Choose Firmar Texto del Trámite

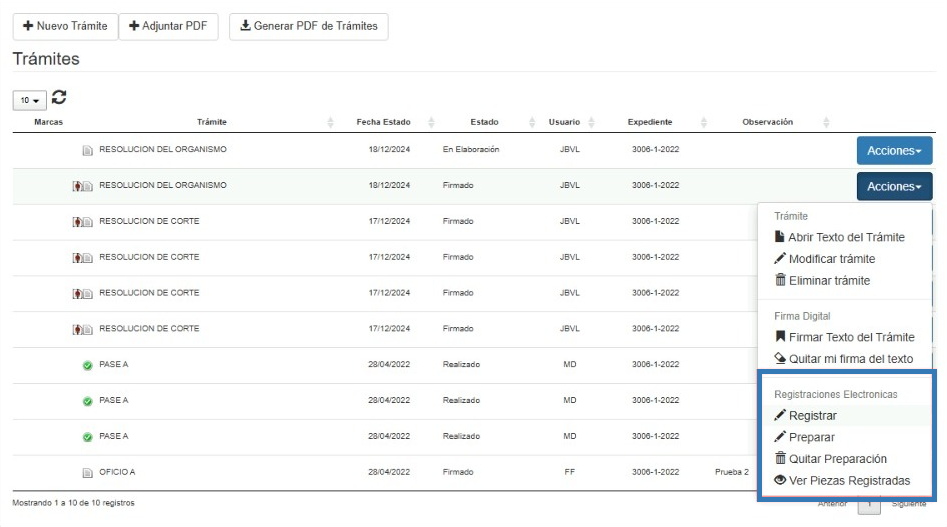coord(851,337)
